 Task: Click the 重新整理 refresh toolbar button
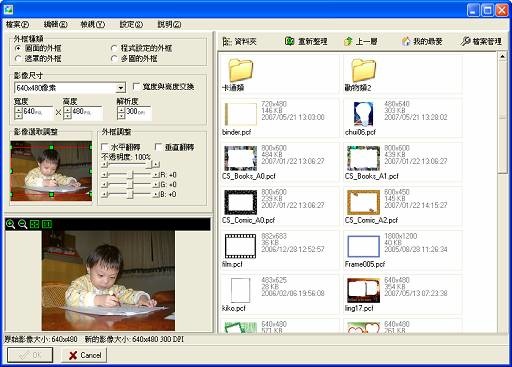pos(306,42)
